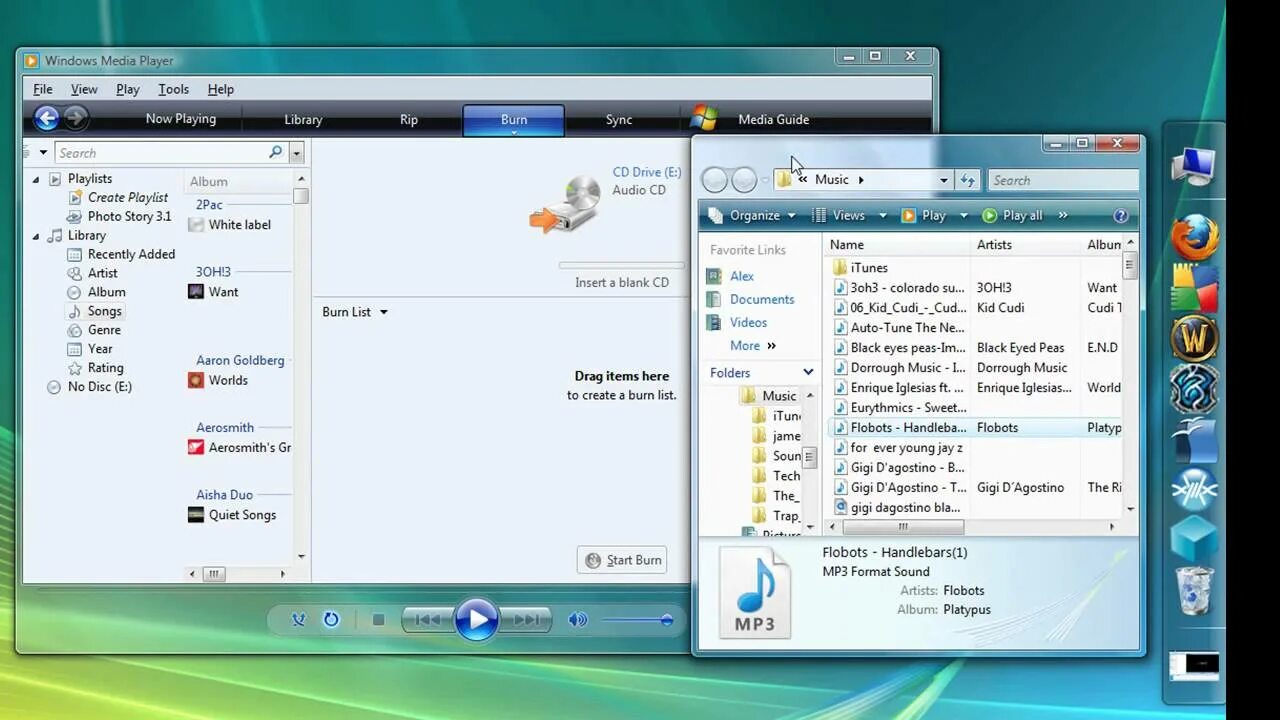Open the Burn tab

(513, 120)
